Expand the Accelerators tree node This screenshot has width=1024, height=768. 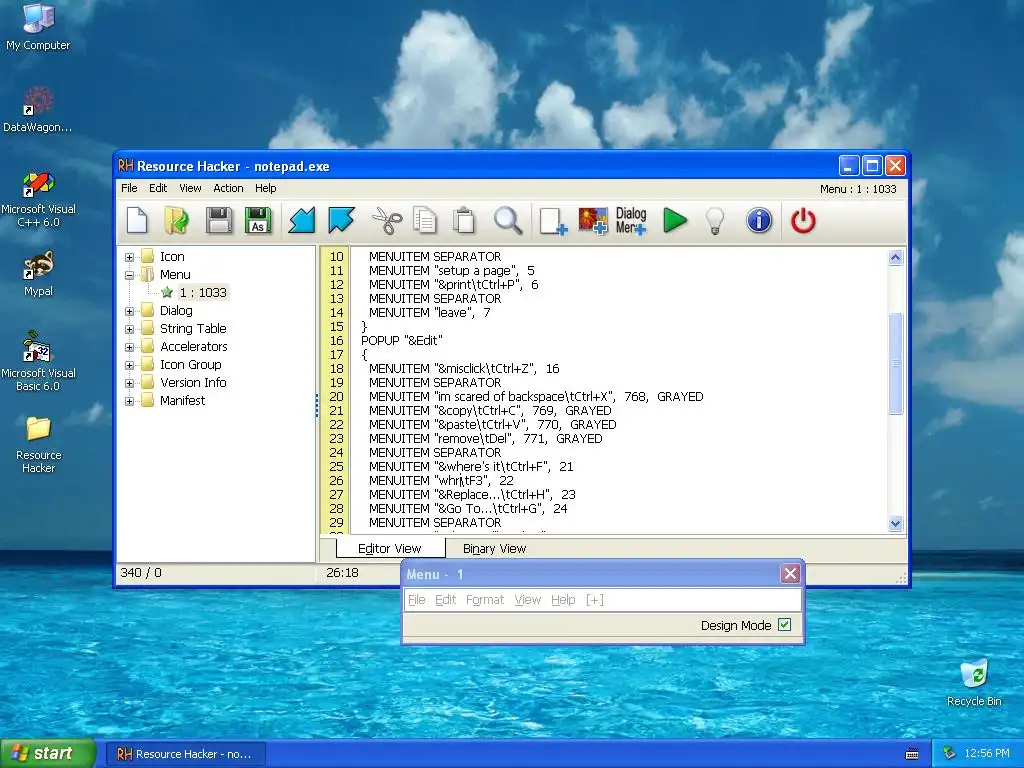129,347
